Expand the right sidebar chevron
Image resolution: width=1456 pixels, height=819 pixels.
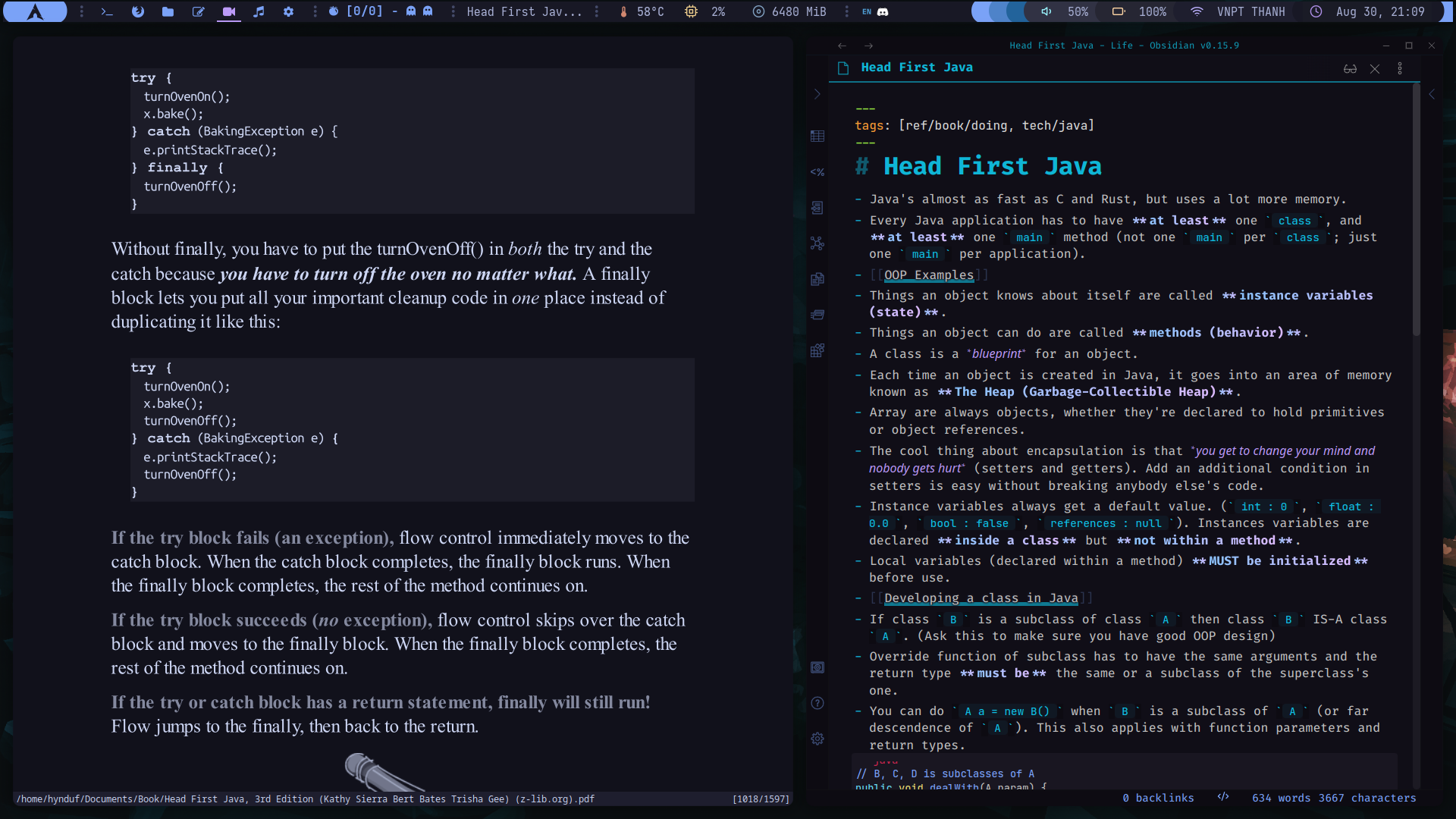[x=1432, y=94]
